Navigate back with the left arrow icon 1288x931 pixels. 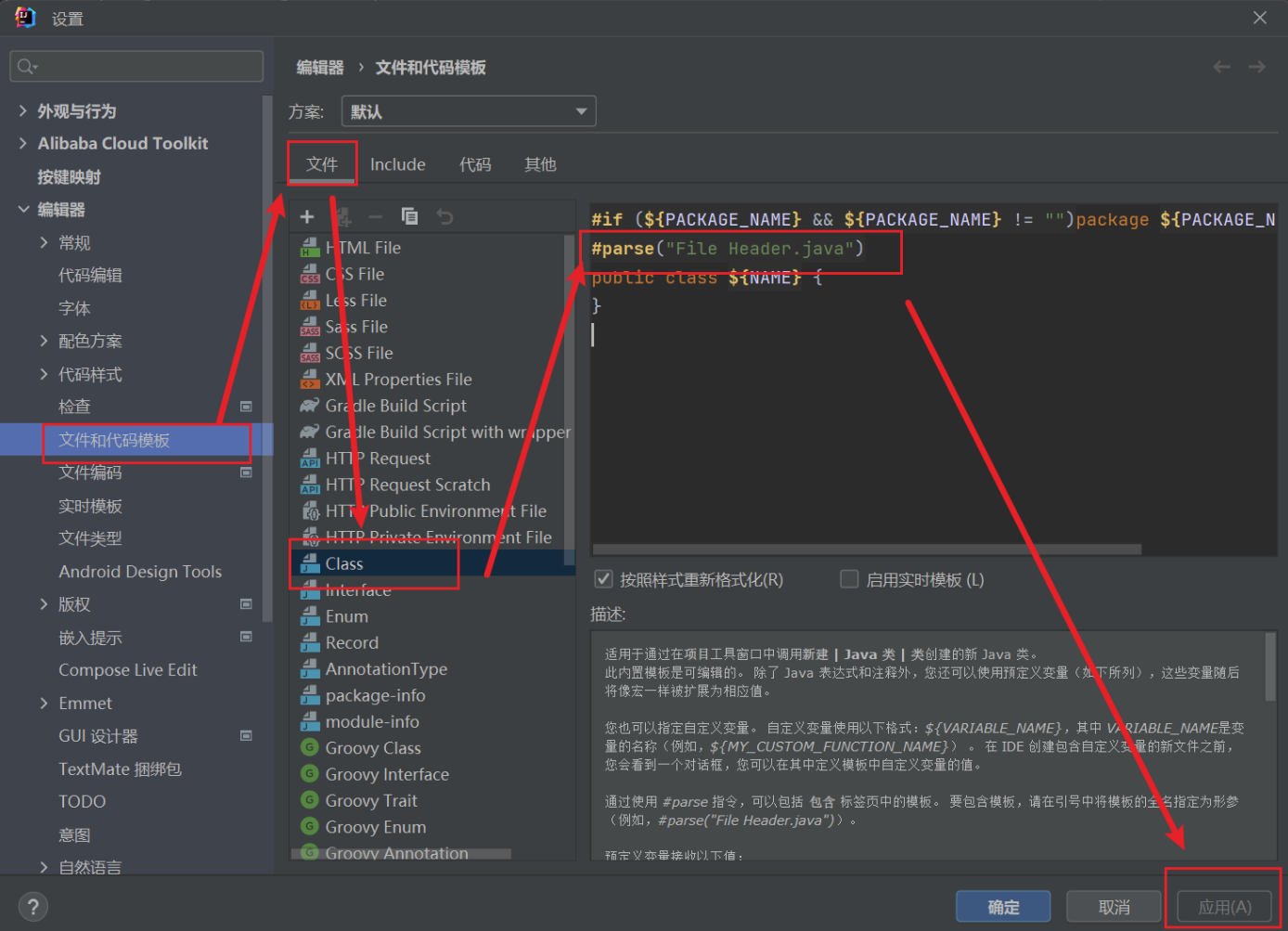click(1221, 67)
